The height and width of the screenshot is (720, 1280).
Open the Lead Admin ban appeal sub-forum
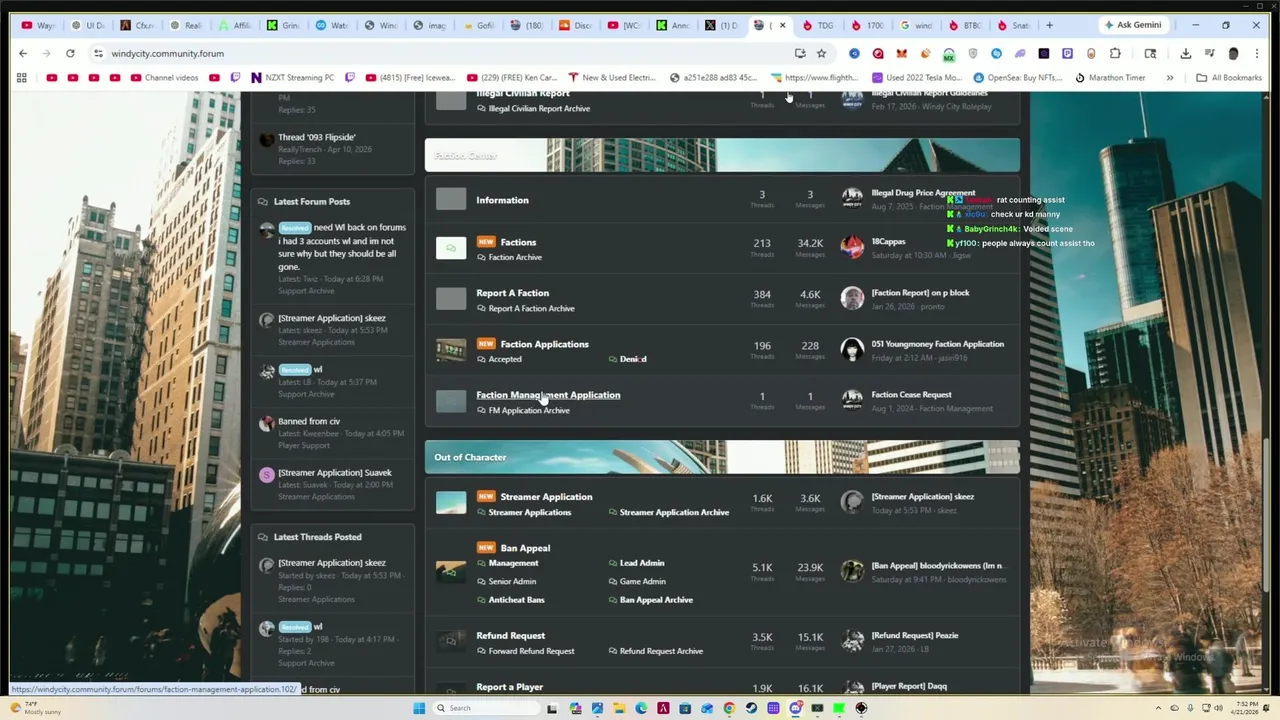pyautogui.click(x=642, y=563)
